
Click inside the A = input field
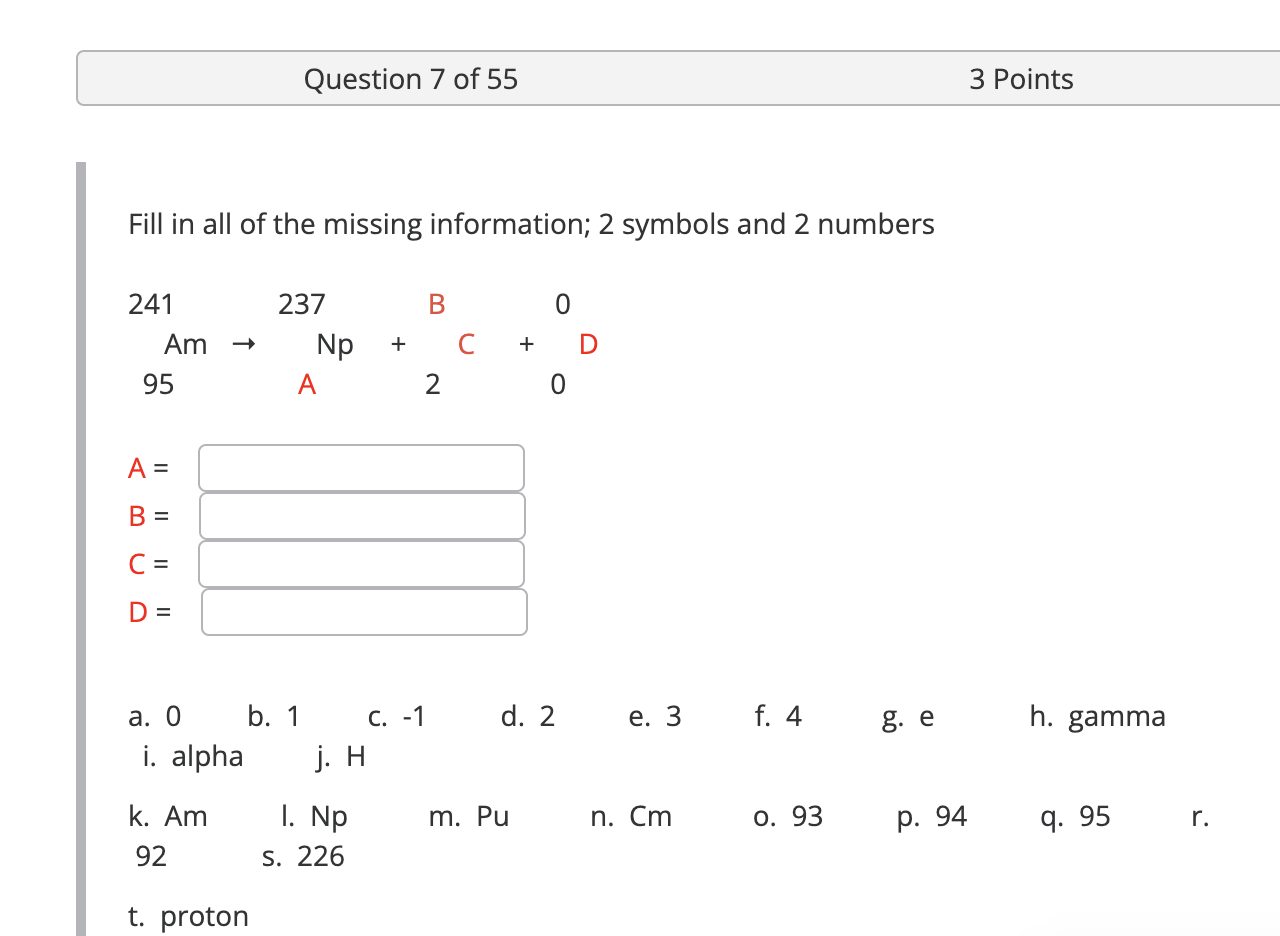tap(362, 467)
